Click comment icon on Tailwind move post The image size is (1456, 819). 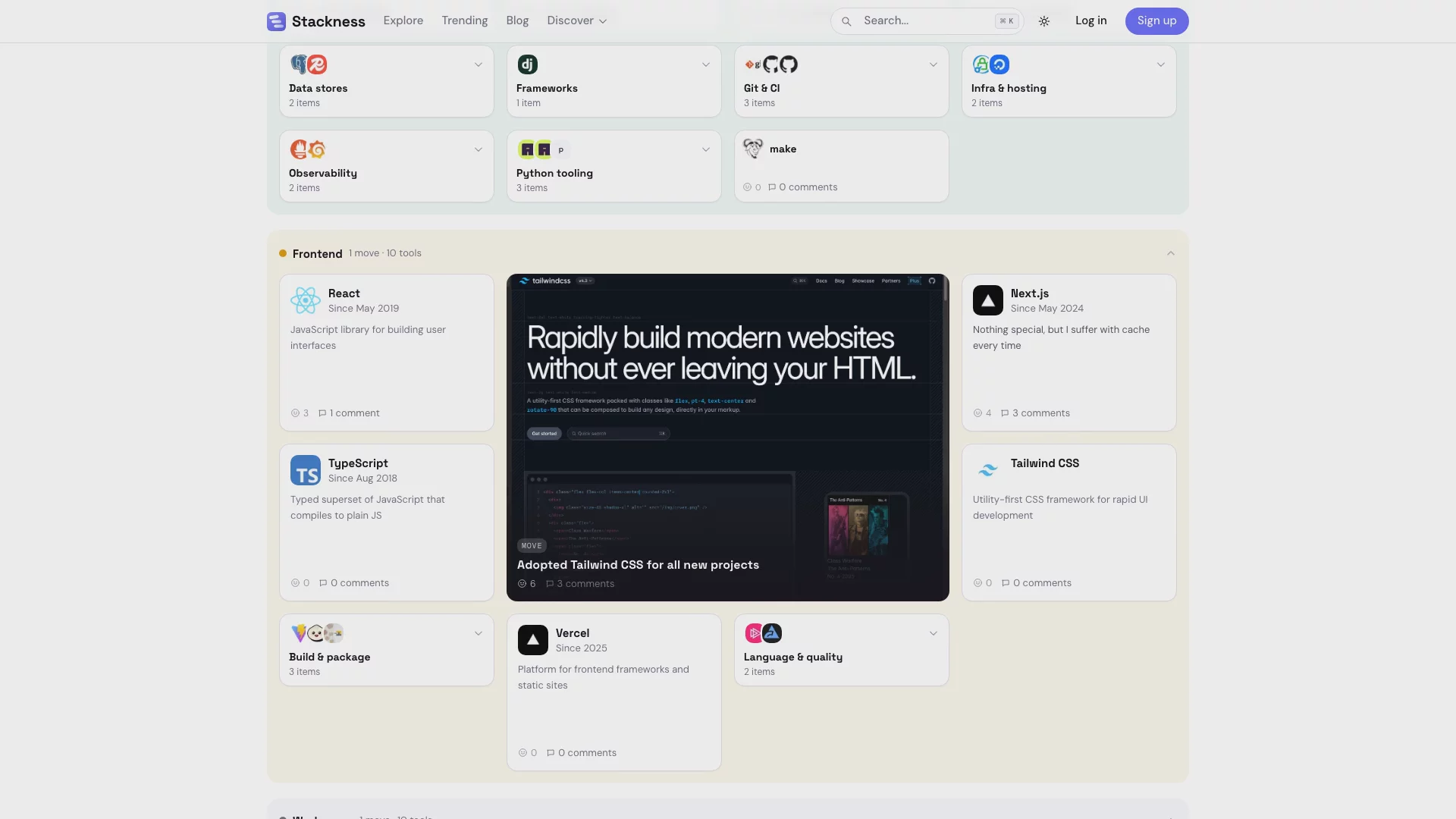pos(550,584)
